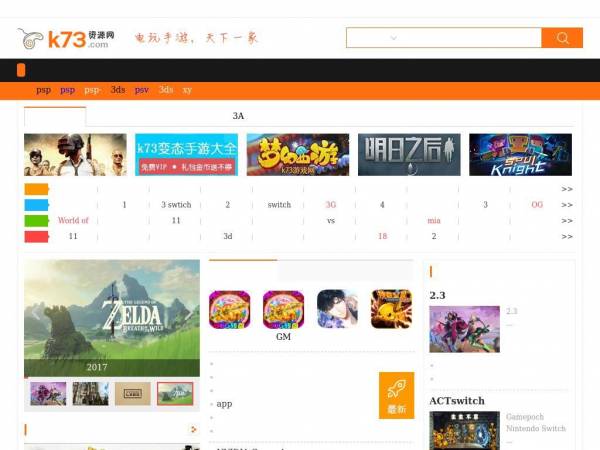This screenshot has width=600, height=450.
Task: Open the GM game app icon
Action: (283, 310)
